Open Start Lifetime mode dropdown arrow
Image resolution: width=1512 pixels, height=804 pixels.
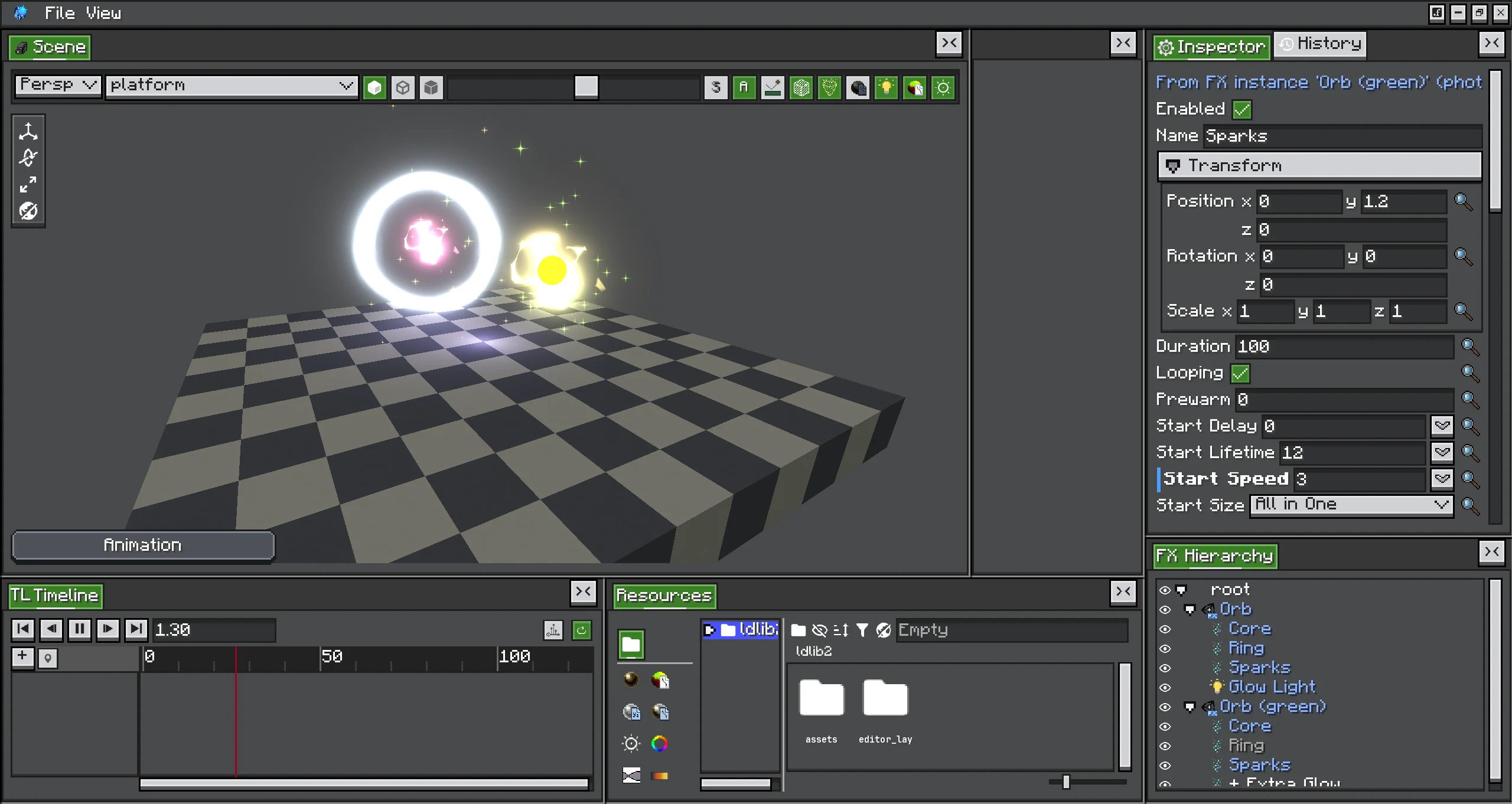tap(1442, 452)
